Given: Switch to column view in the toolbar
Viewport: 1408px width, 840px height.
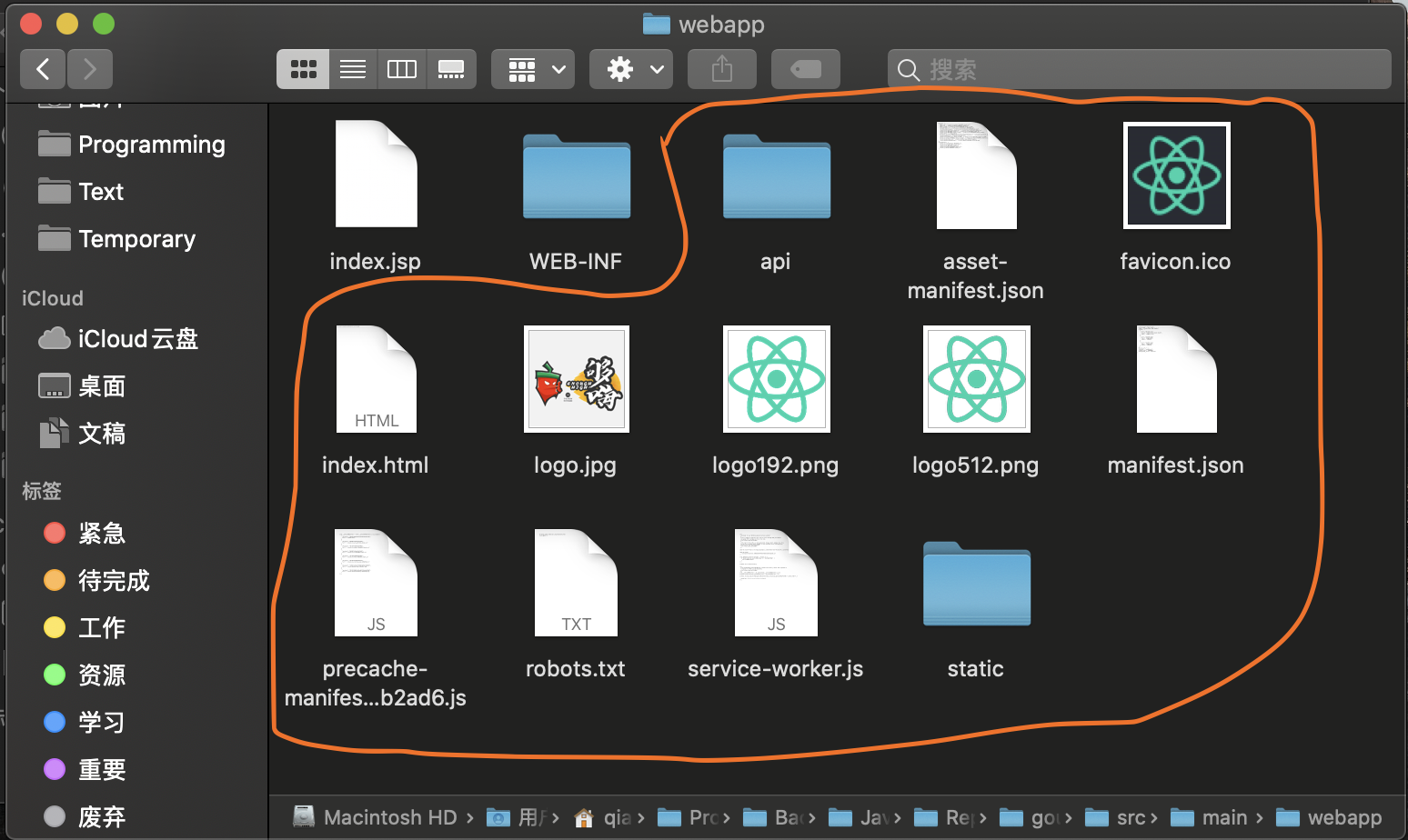Looking at the screenshot, I should [x=401, y=68].
